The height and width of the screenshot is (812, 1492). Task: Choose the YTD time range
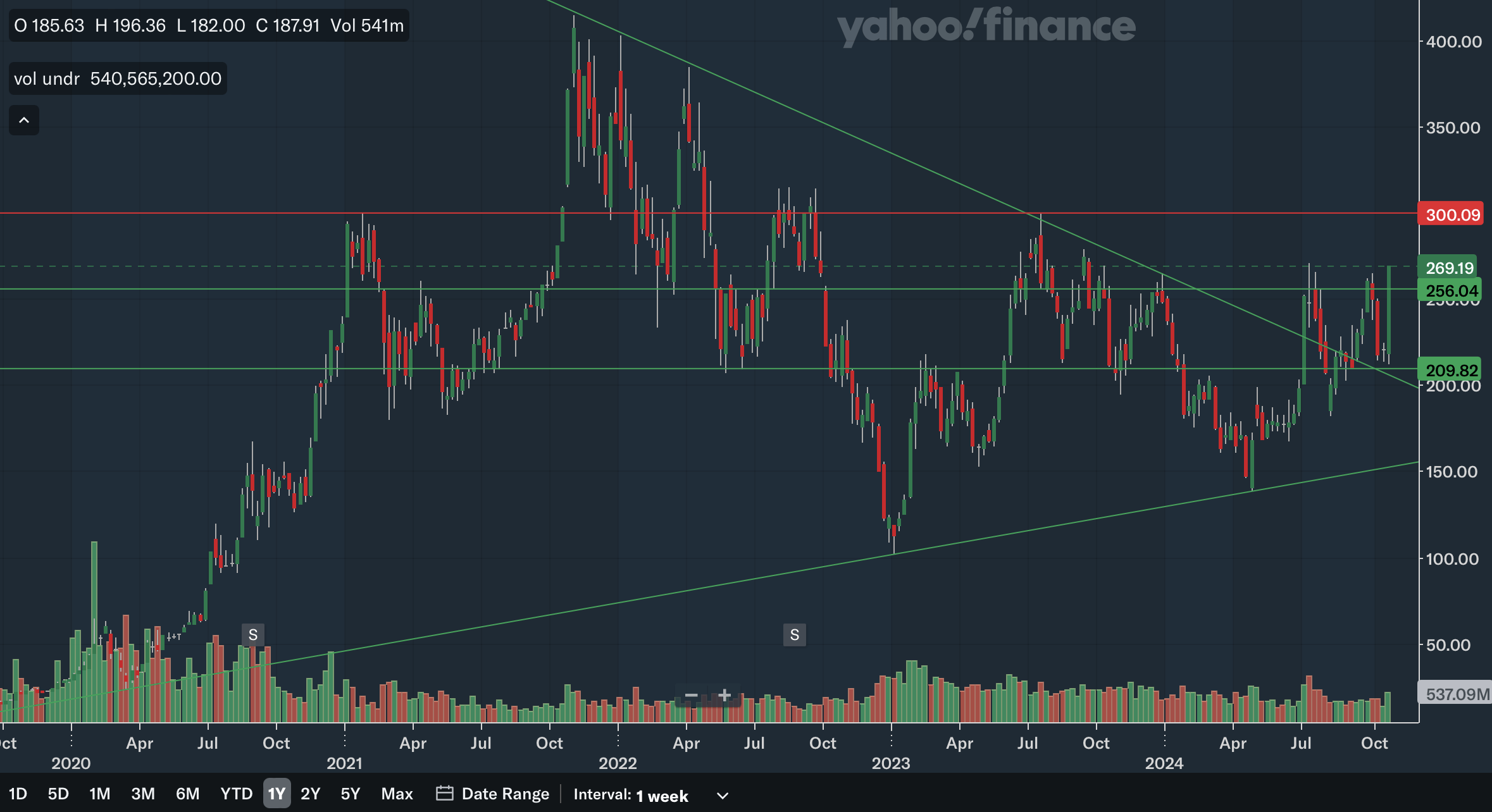236,794
